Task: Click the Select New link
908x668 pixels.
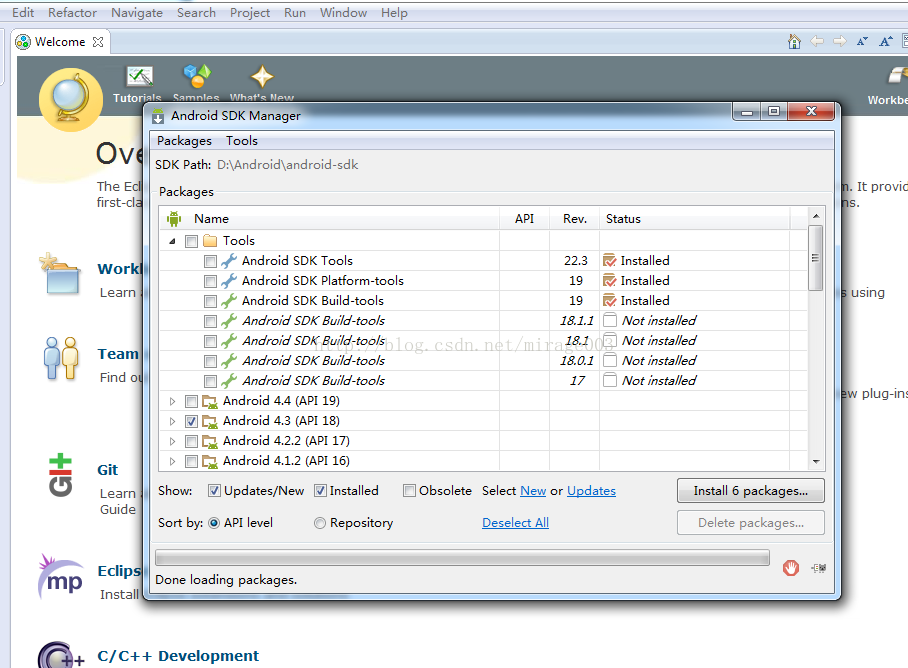Action: (x=533, y=491)
